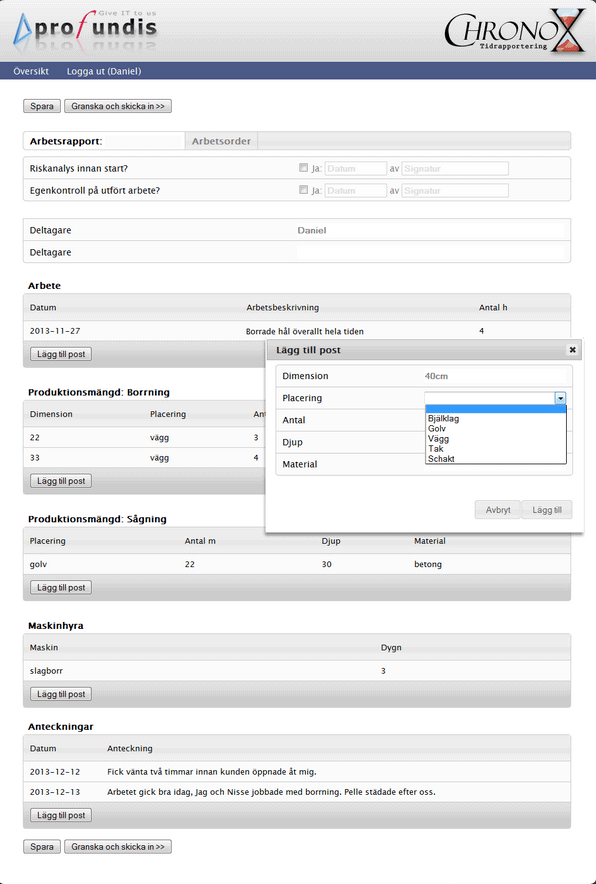Viewport: 596px width, 884px height.
Task: Click Logga ut (Daniel)
Action: click(x=104, y=71)
